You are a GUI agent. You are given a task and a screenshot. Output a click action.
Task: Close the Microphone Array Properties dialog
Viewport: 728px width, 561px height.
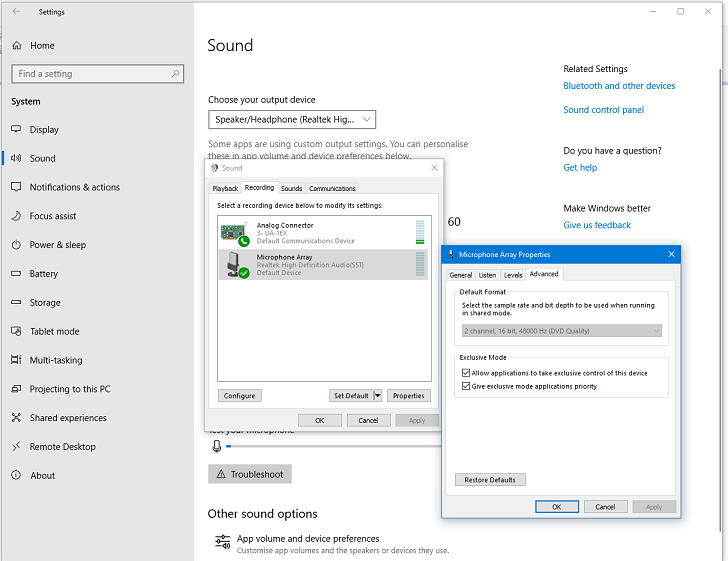tap(671, 254)
